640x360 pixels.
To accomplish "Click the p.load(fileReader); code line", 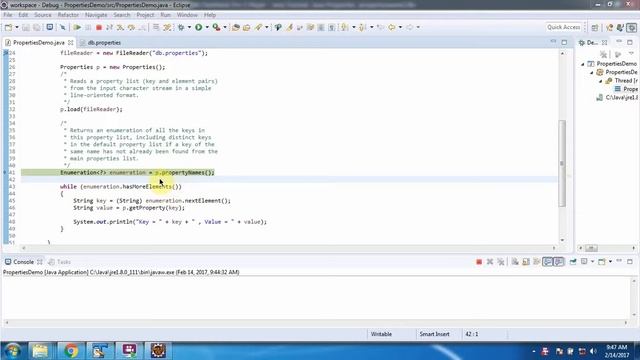I will pyautogui.click(x=91, y=109).
